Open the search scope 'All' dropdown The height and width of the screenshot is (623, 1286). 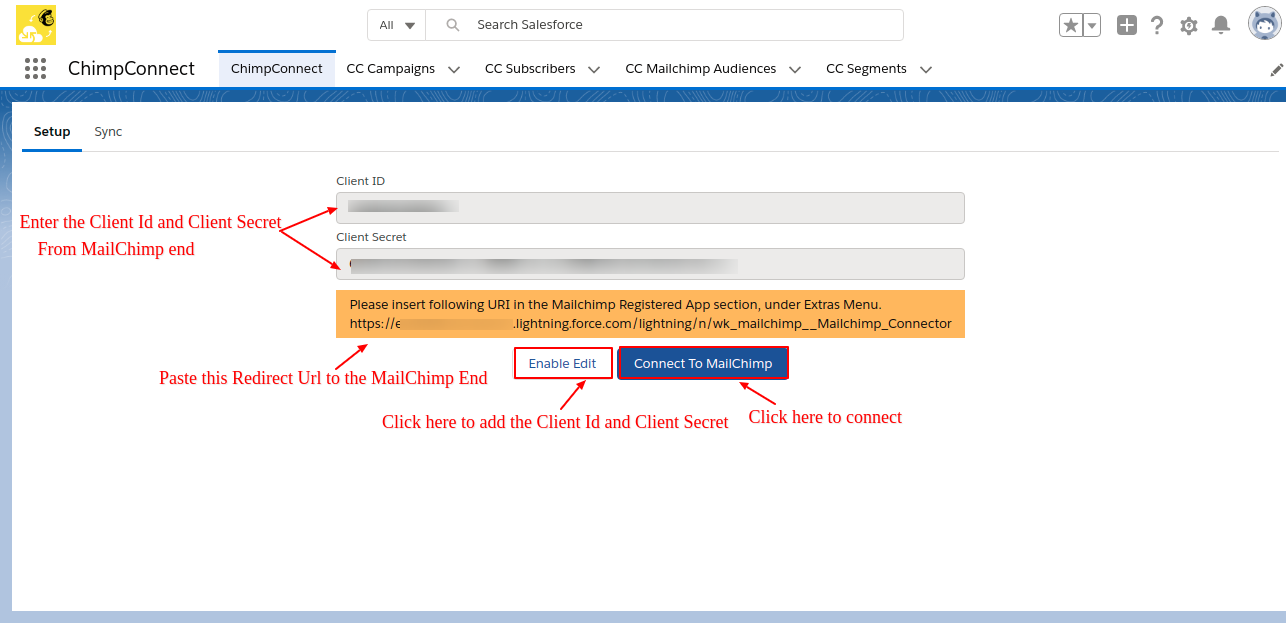pos(397,25)
